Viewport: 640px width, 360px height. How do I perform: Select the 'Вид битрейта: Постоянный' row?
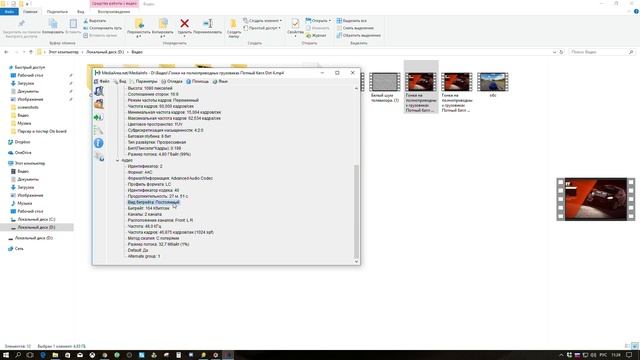click(153, 202)
